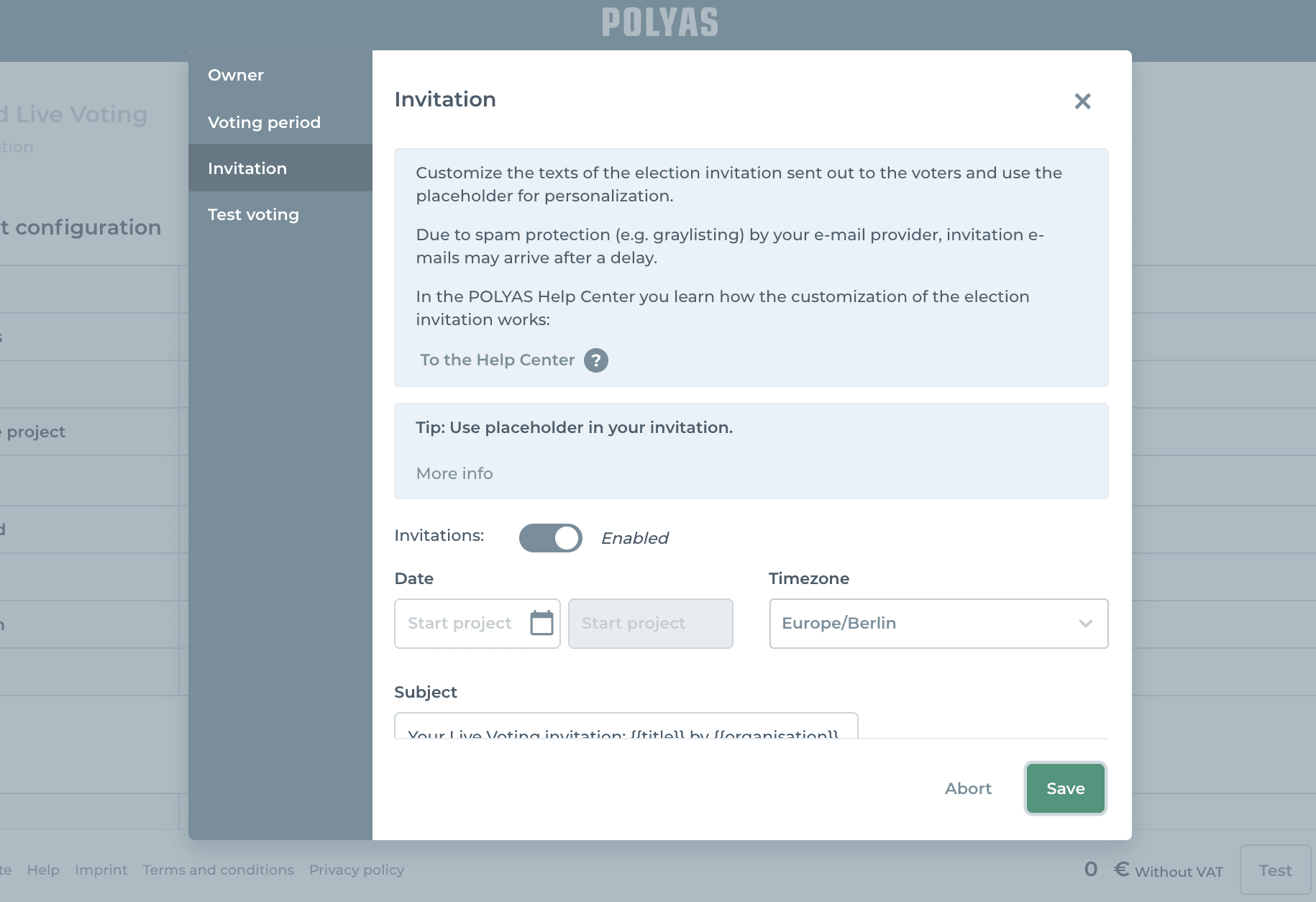Disable the Invitations toggle switch
This screenshot has height=902, width=1316.
point(551,538)
